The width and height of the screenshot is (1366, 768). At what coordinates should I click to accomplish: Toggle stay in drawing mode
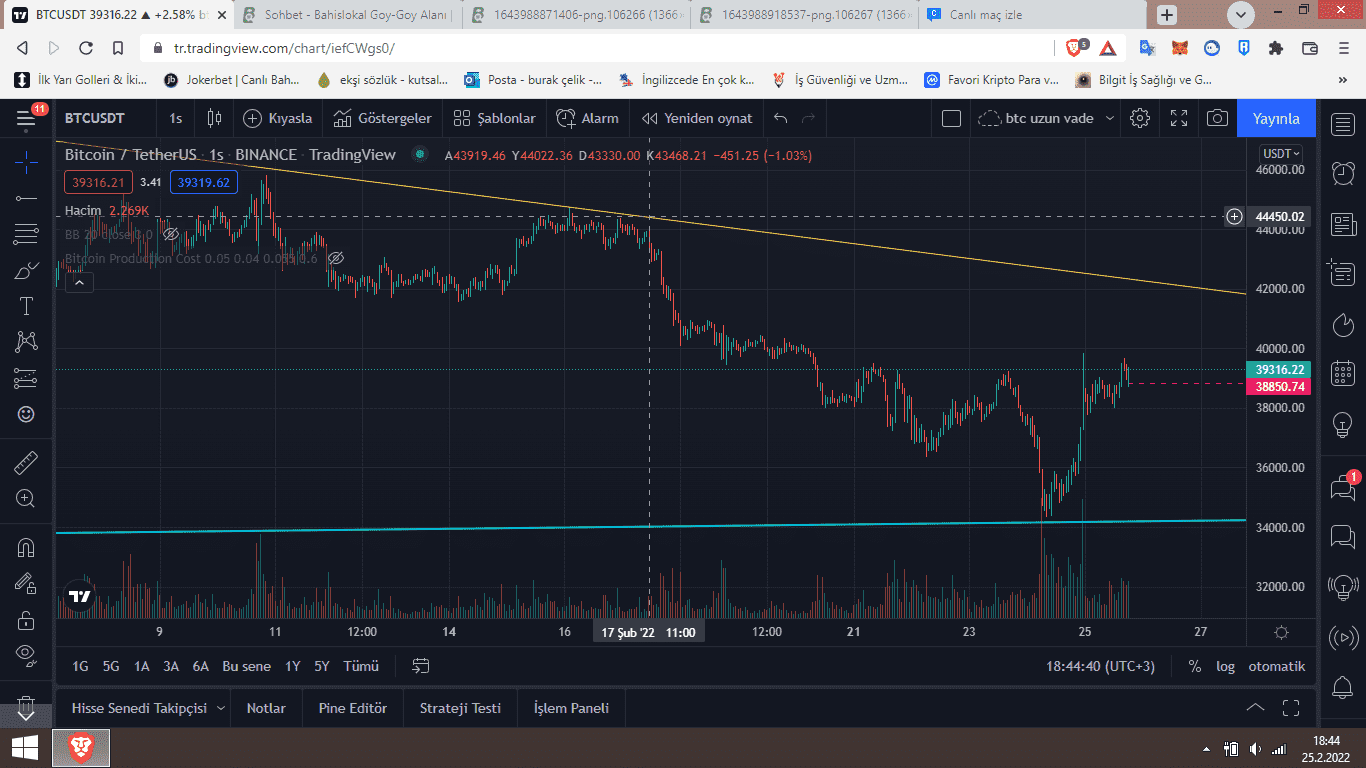[26, 583]
